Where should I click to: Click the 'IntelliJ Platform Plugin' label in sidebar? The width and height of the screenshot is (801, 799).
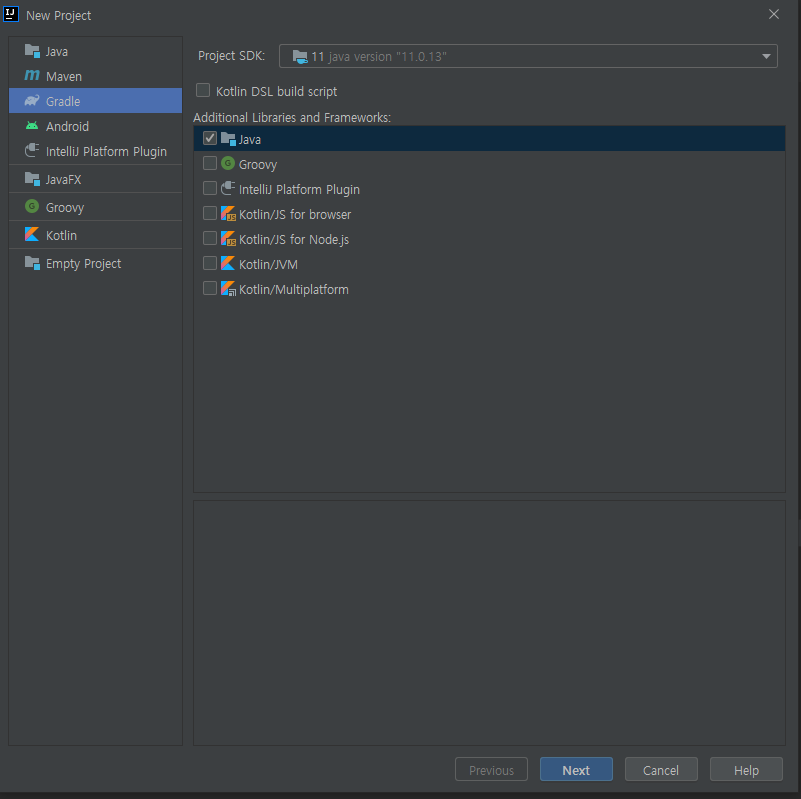(x=106, y=152)
